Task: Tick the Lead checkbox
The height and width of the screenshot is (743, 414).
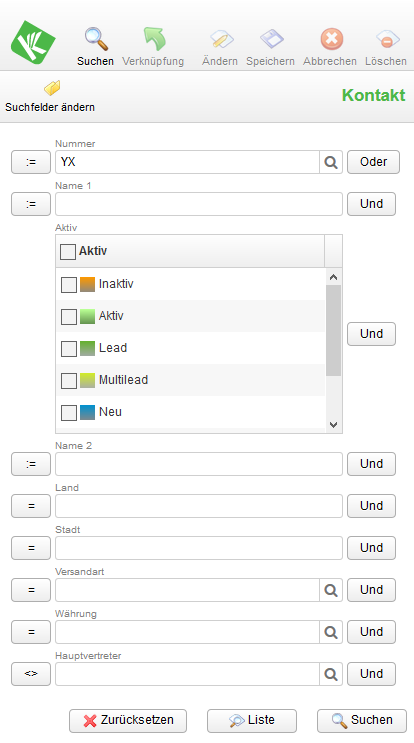Action: pos(69,348)
